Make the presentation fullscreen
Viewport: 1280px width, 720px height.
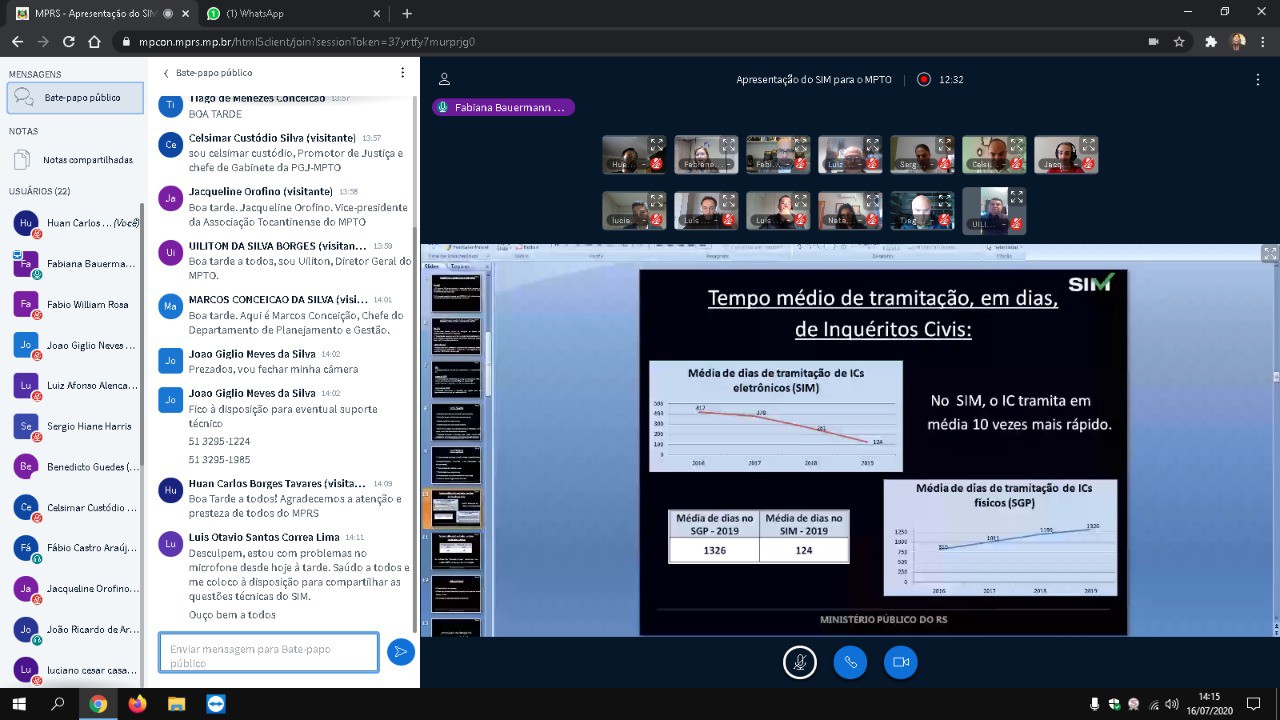click(1270, 254)
